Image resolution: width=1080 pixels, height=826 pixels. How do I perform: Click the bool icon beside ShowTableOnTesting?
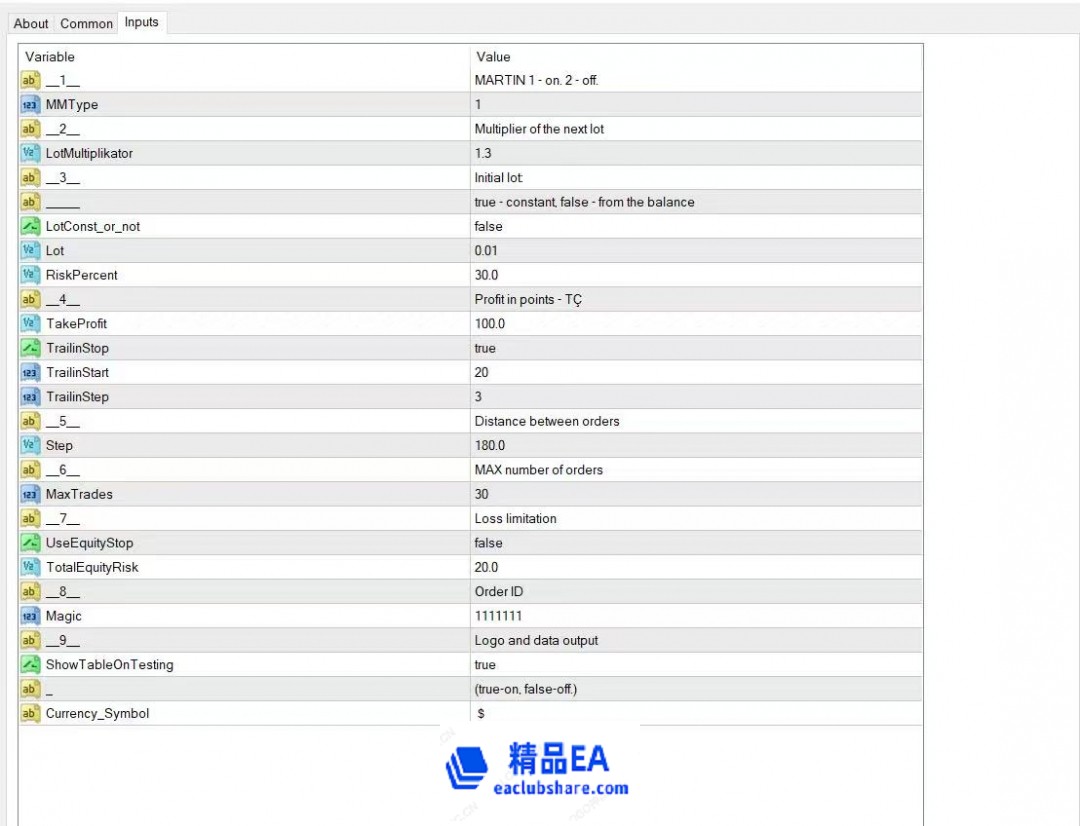[x=30, y=665]
